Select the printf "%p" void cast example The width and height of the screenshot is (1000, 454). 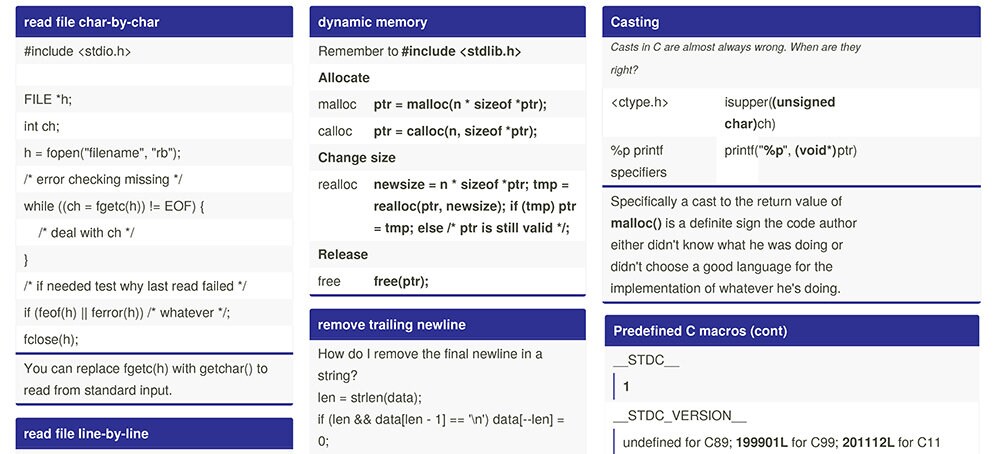[790, 151]
